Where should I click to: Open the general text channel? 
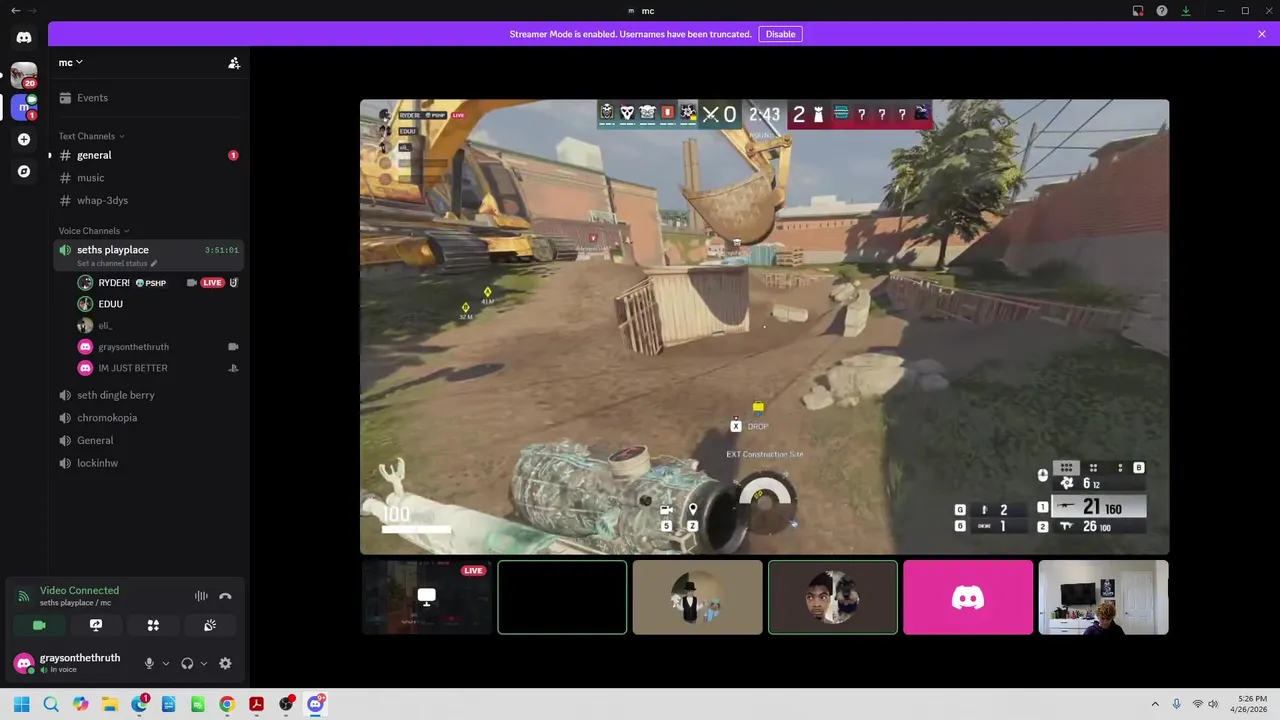[148, 155]
